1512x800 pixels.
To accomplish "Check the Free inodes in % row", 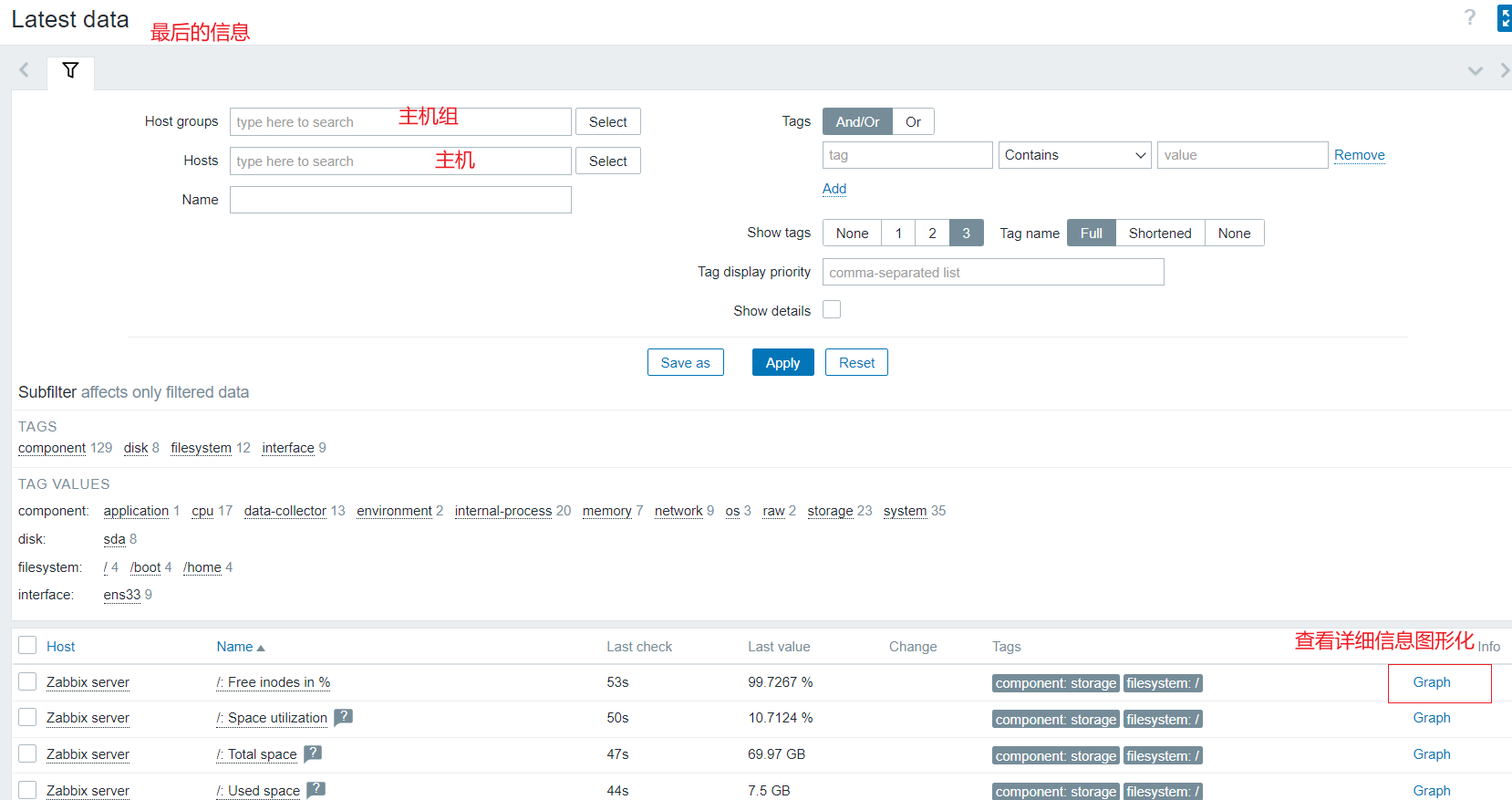I will point(27,681).
